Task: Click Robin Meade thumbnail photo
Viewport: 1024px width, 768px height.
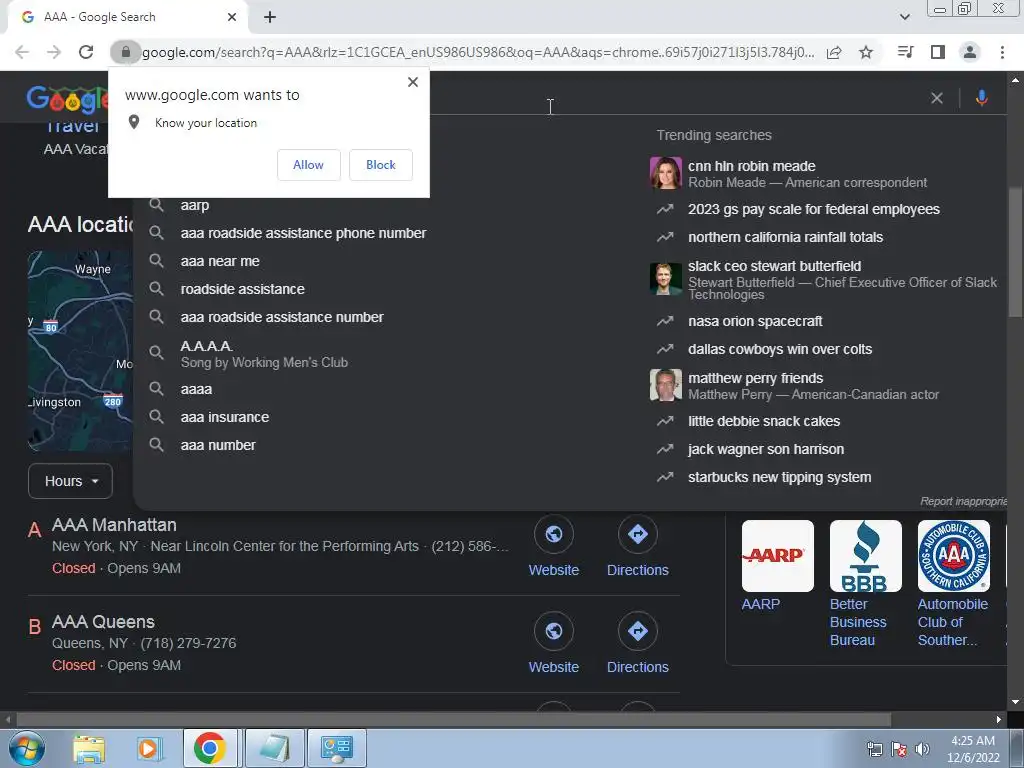Action: (x=665, y=173)
